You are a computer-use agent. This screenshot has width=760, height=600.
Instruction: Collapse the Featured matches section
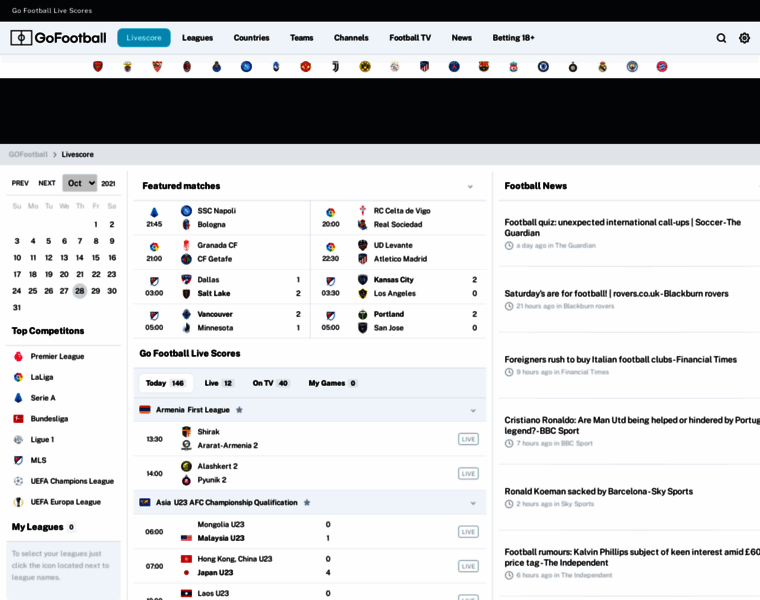click(x=470, y=187)
